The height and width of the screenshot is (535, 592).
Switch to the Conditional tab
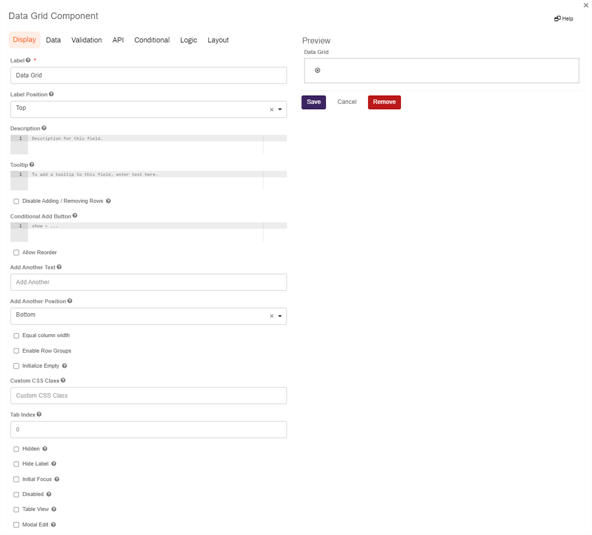[152, 40]
